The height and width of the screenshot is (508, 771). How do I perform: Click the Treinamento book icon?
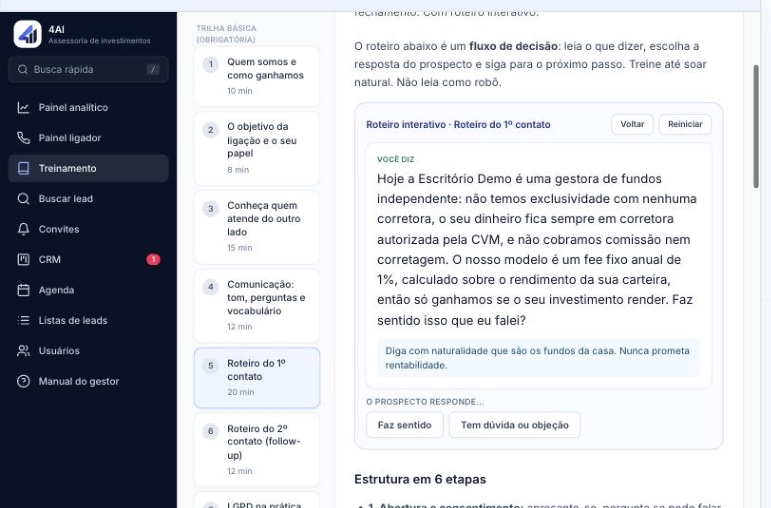coord(23,168)
